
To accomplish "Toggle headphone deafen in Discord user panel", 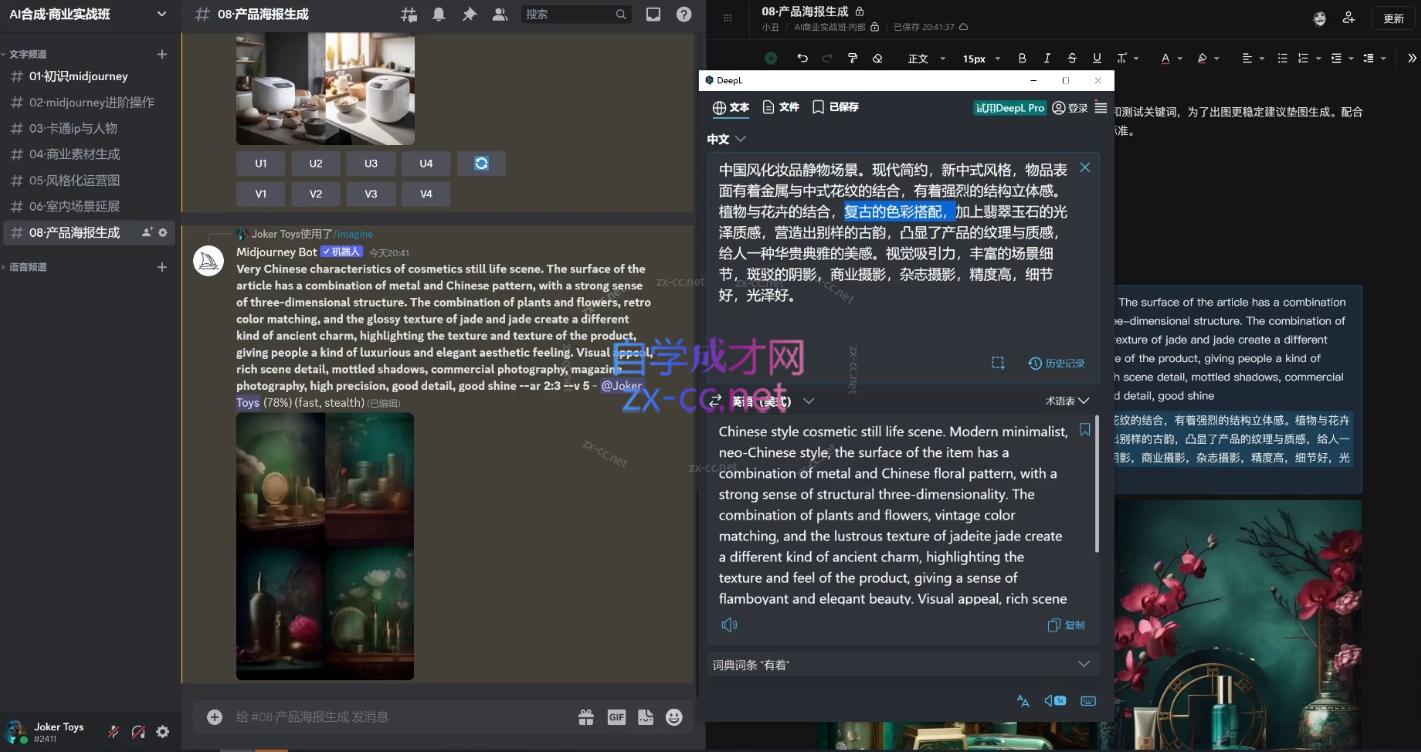I will click(138, 732).
